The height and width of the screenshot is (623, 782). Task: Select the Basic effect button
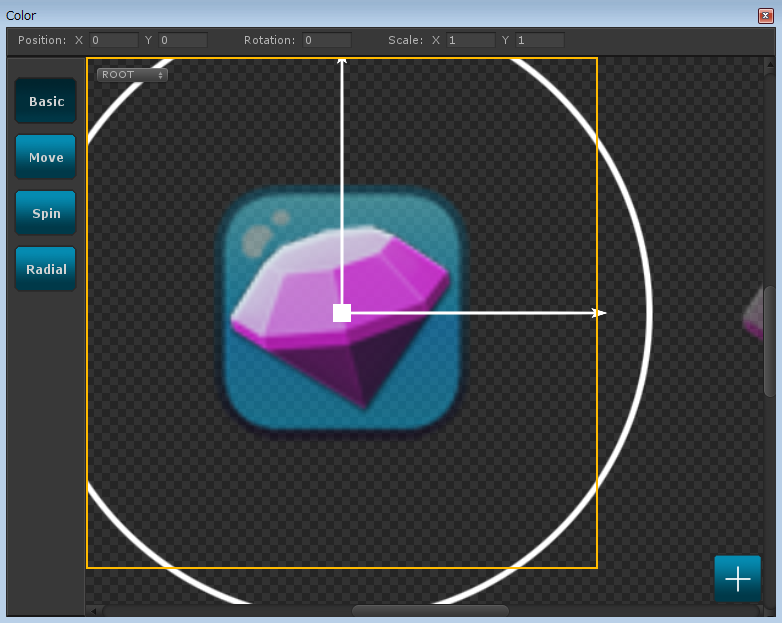tap(46, 101)
